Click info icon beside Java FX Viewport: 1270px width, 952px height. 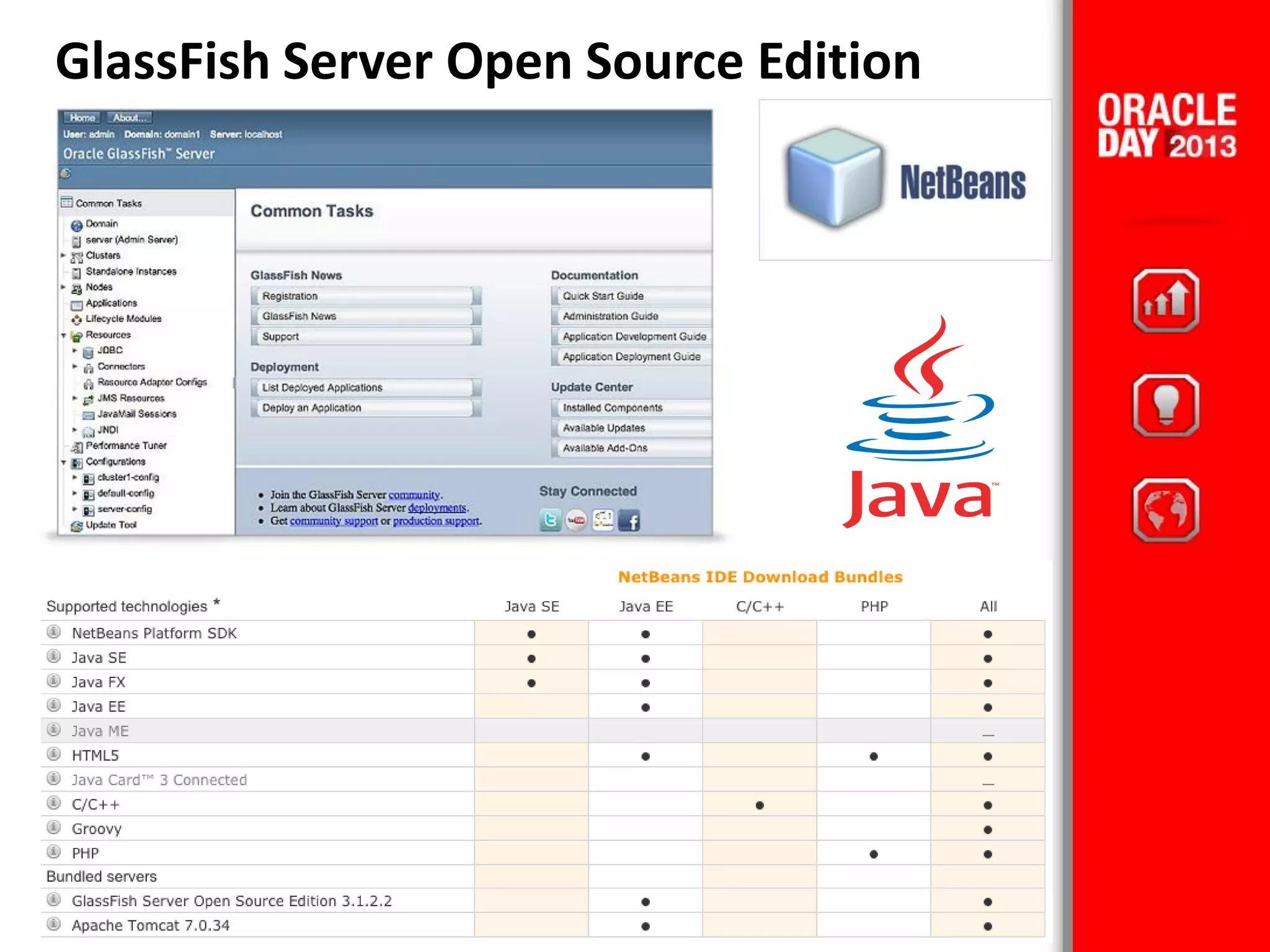pos(54,681)
